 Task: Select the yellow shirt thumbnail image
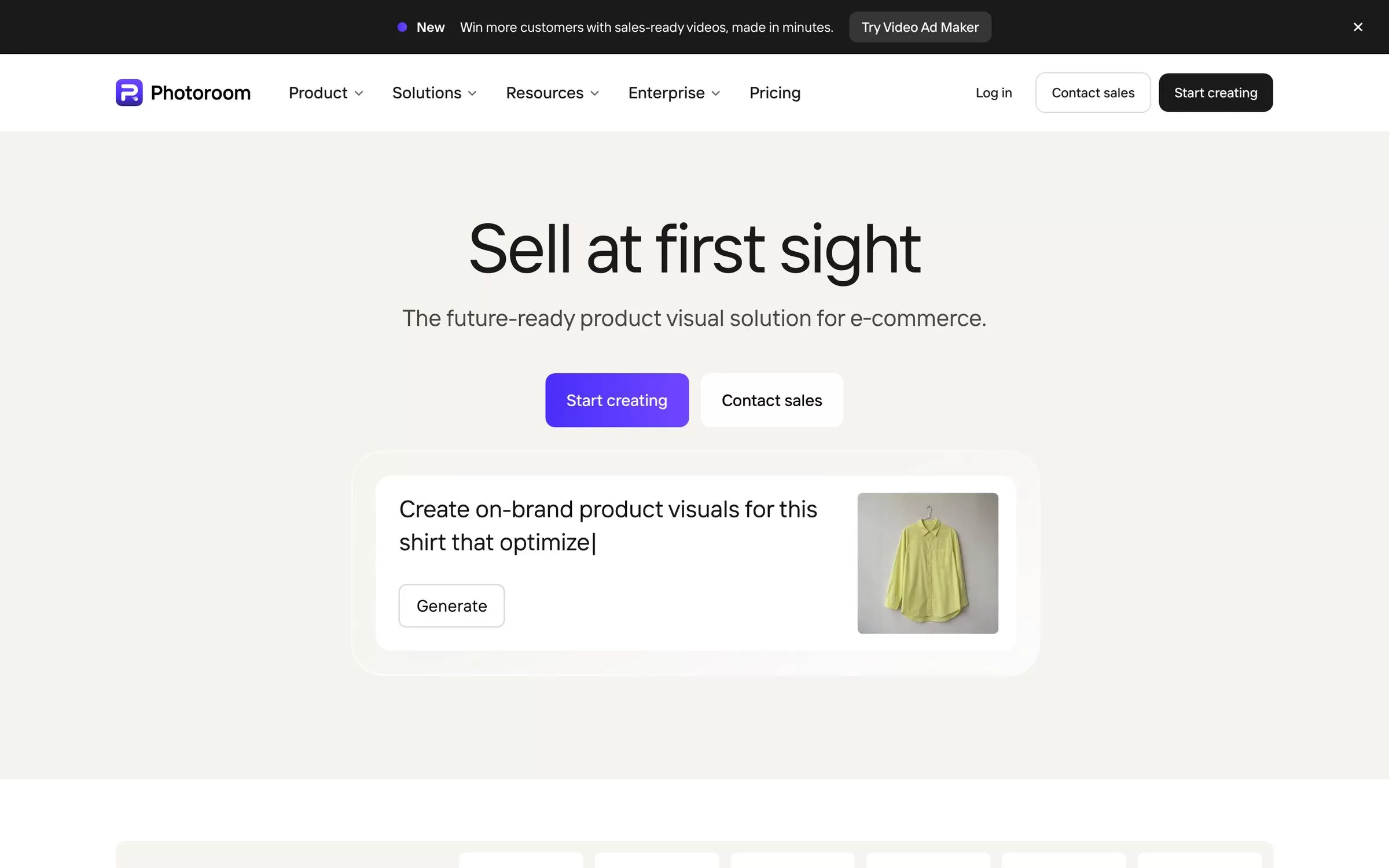tap(928, 563)
